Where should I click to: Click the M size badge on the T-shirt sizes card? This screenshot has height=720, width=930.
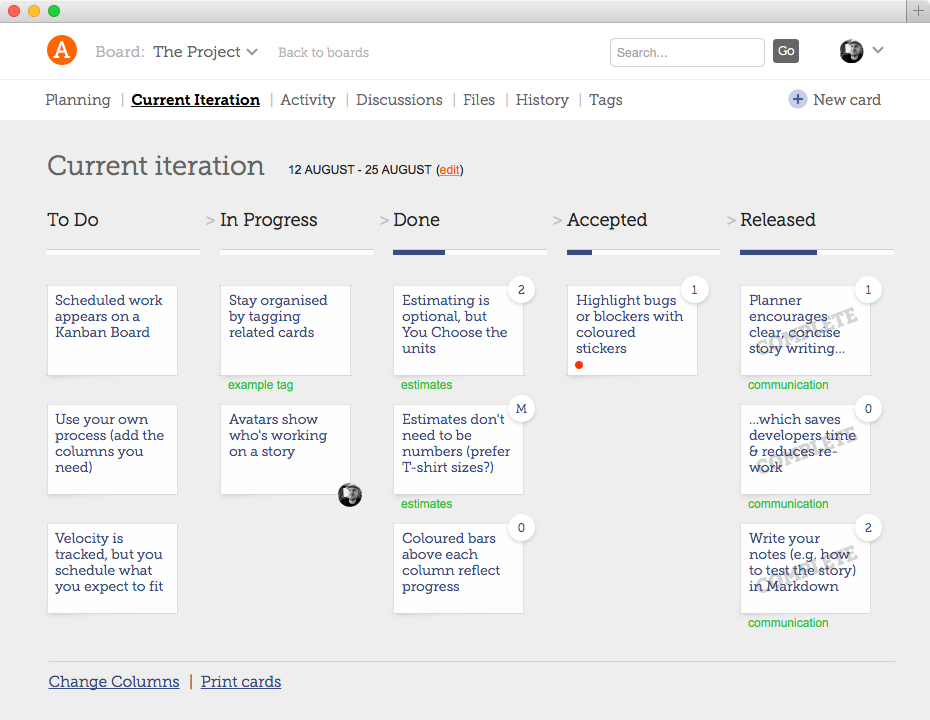click(521, 408)
